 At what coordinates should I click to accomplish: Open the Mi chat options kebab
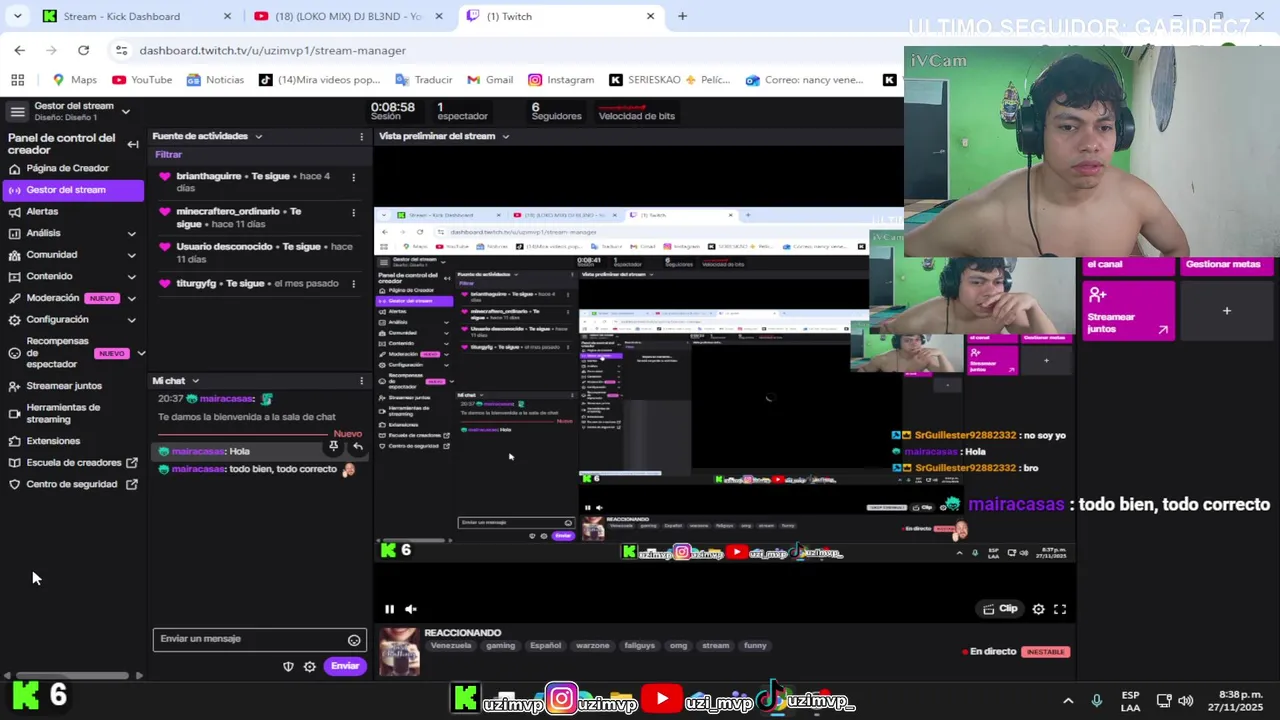(x=362, y=381)
